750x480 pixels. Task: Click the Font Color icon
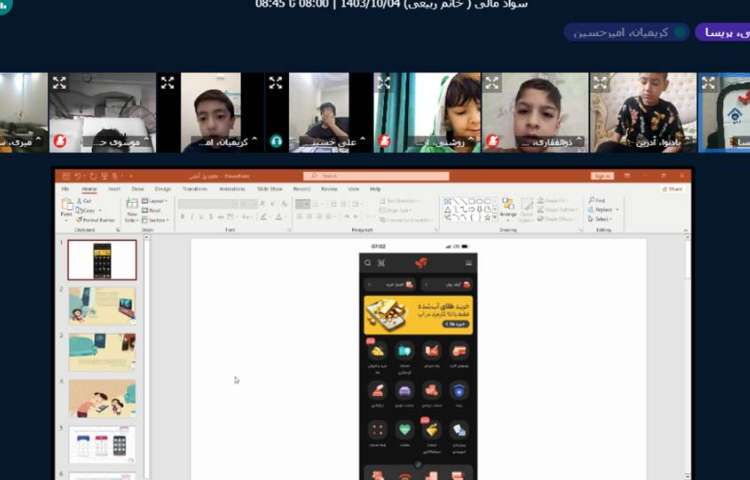(279, 217)
